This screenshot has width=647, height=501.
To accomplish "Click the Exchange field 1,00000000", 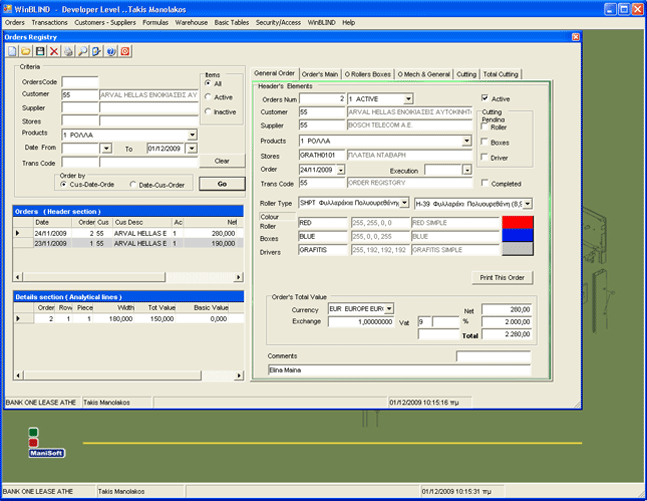I will pyautogui.click(x=361, y=321).
